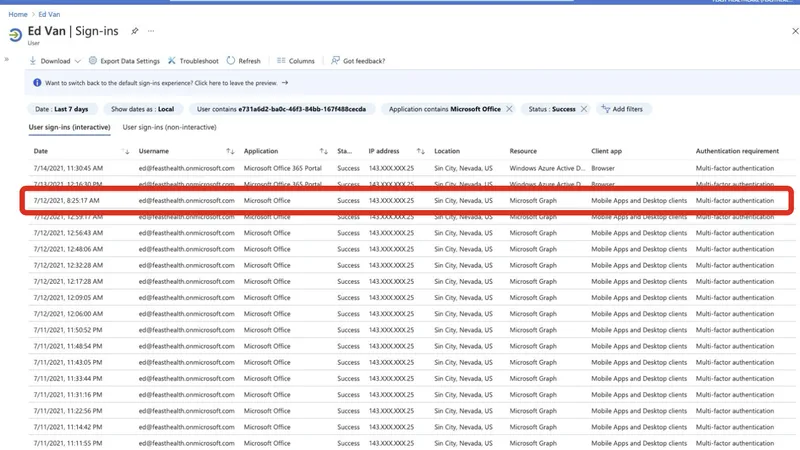Sort by the Date column arrow
The image size is (800, 450).
pyautogui.click(x=126, y=151)
